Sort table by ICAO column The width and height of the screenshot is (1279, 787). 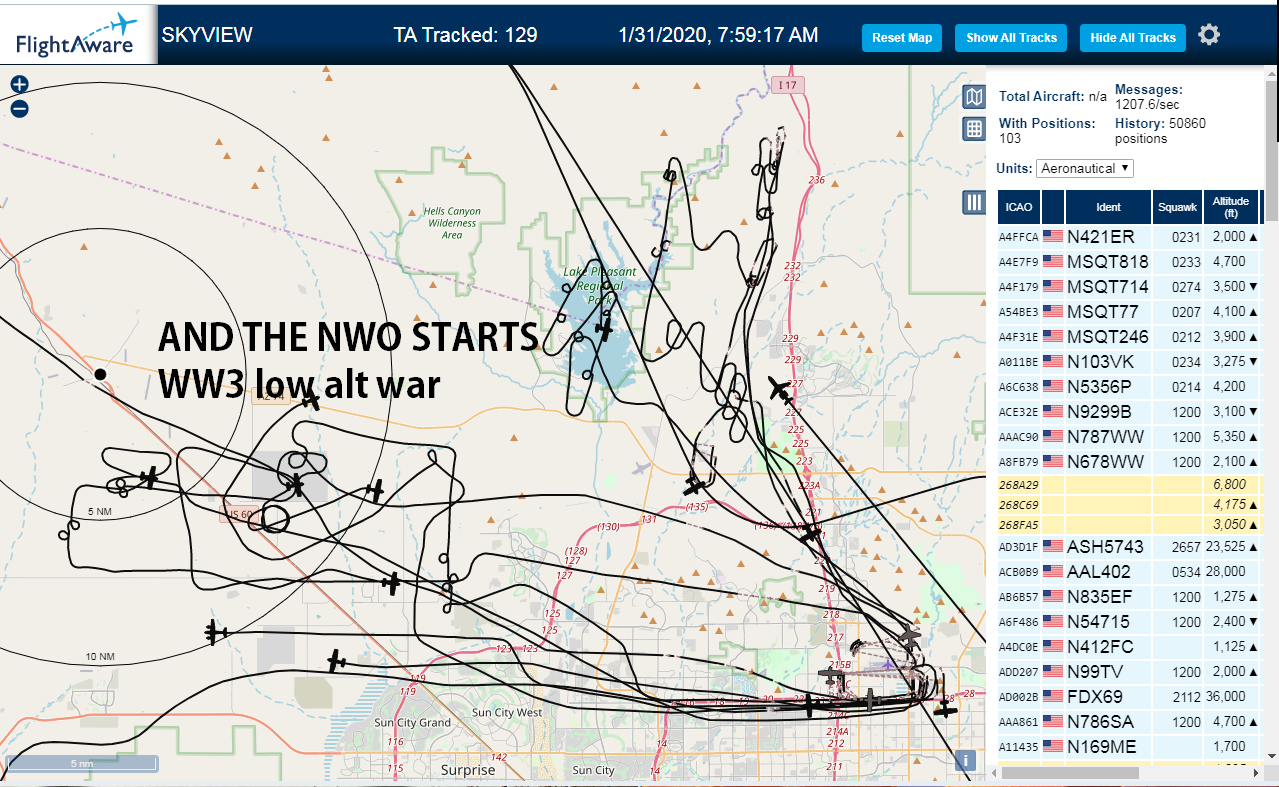1018,207
